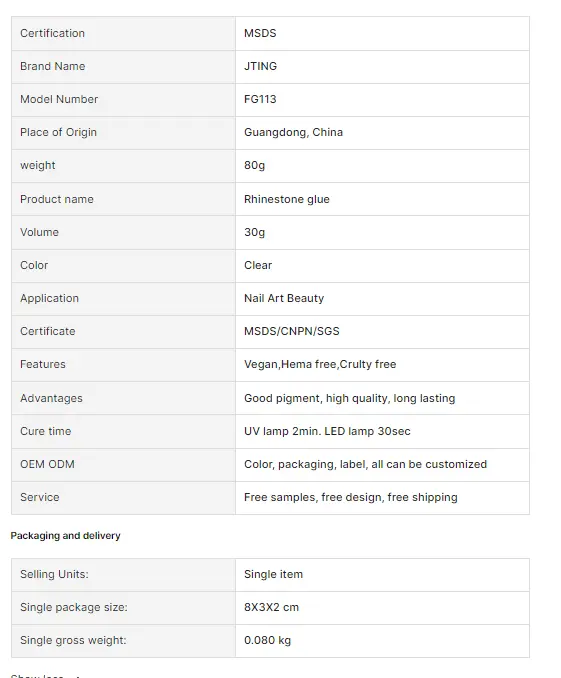The image size is (561, 678).
Task: Click the 'Vegan,Hema free,Crulty free' features text
Action: tap(320, 364)
